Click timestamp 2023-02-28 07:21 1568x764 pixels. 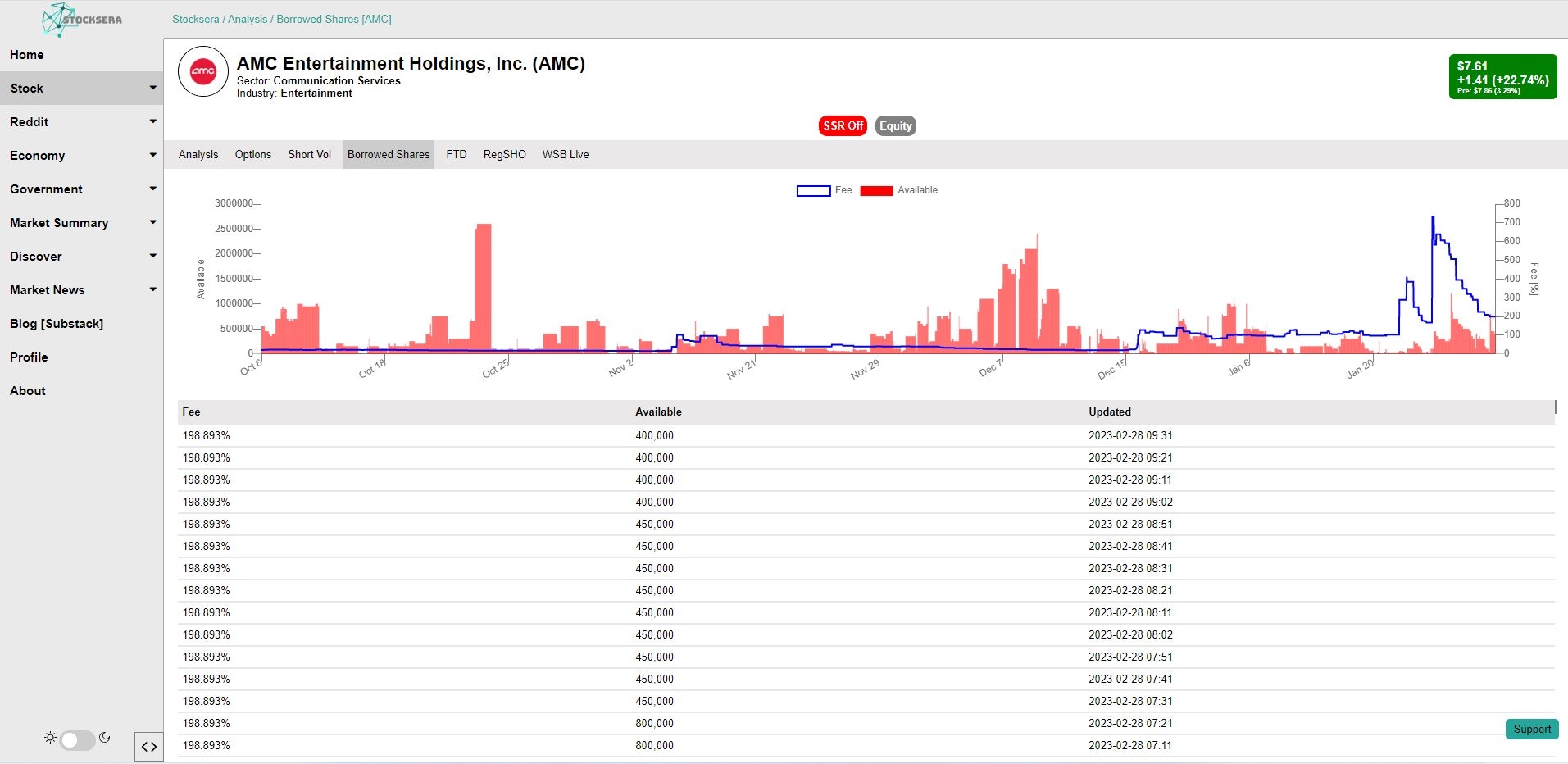[1130, 723]
